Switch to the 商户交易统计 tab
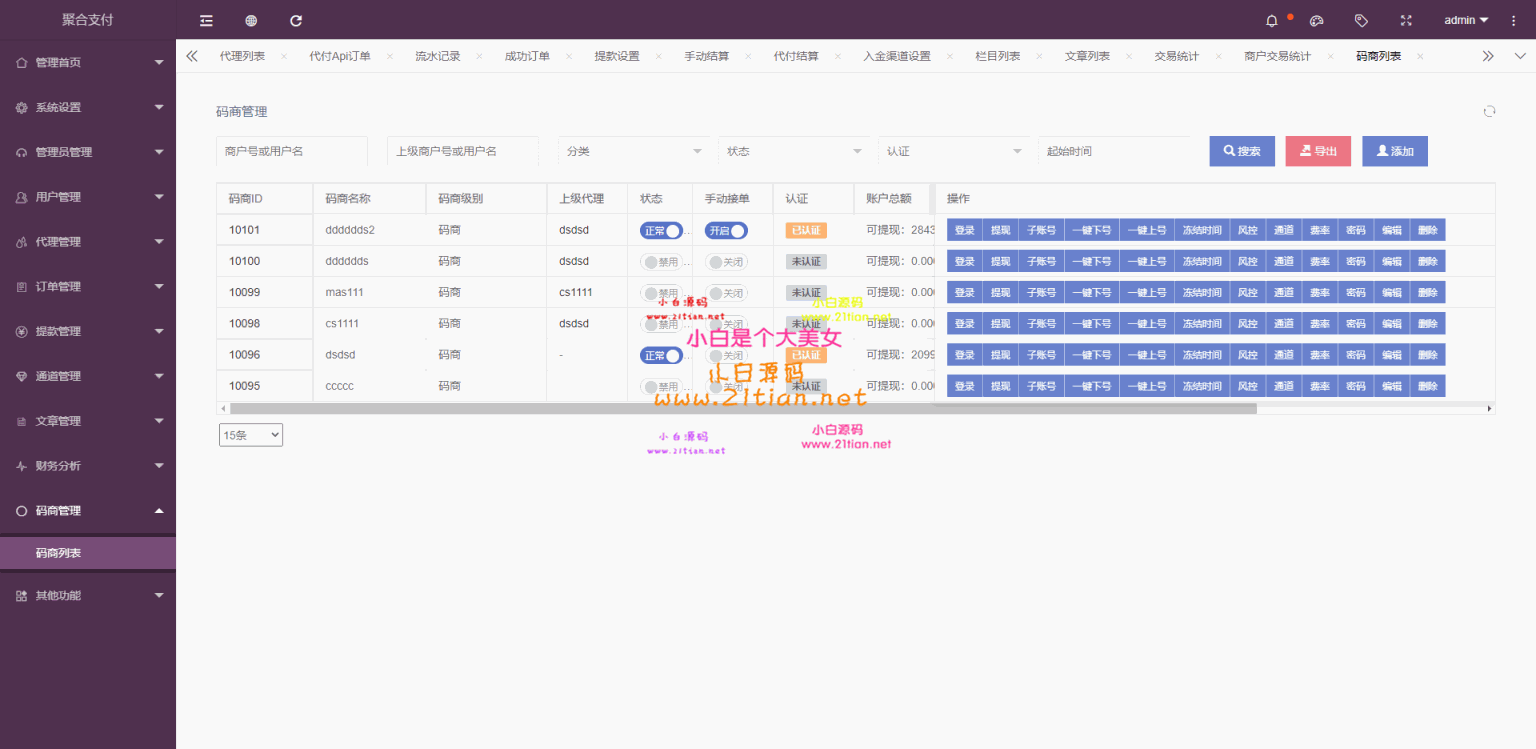Screen dimensions: 1536x749 coord(1278,56)
